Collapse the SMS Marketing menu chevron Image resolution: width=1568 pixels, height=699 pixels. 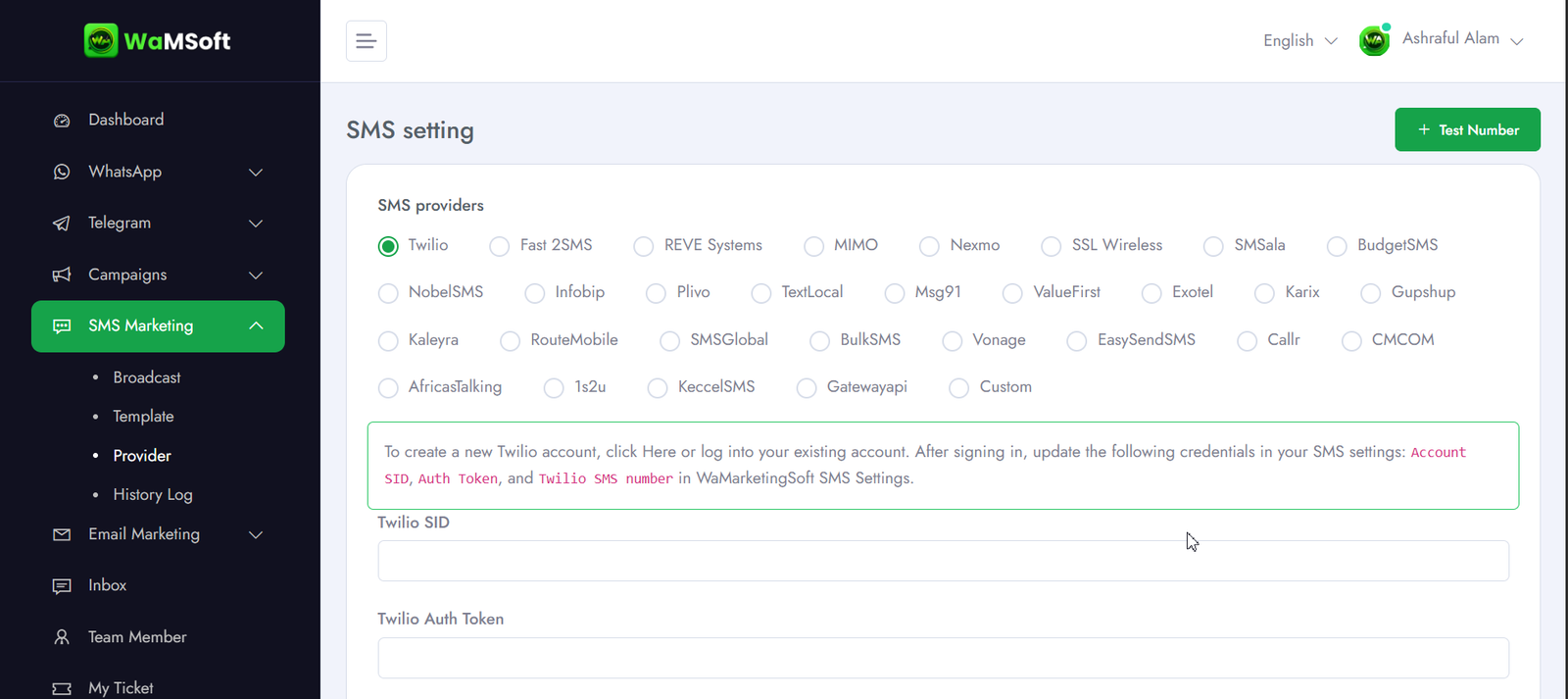pos(256,325)
